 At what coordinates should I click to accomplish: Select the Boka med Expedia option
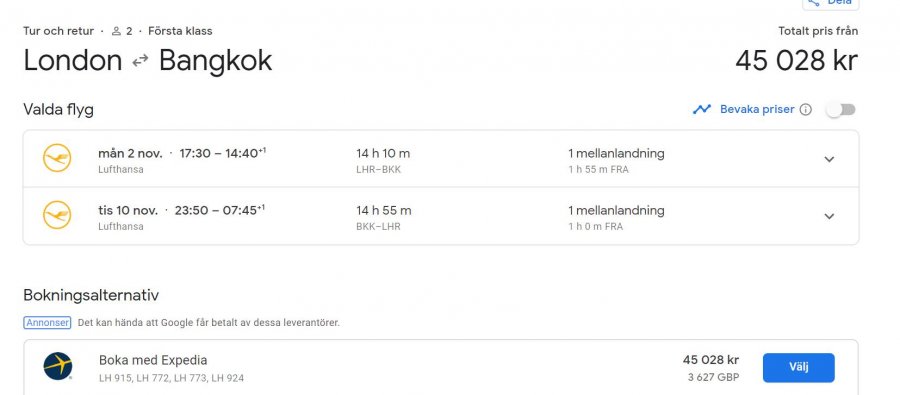pyautogui.click(x=798, y=367)
